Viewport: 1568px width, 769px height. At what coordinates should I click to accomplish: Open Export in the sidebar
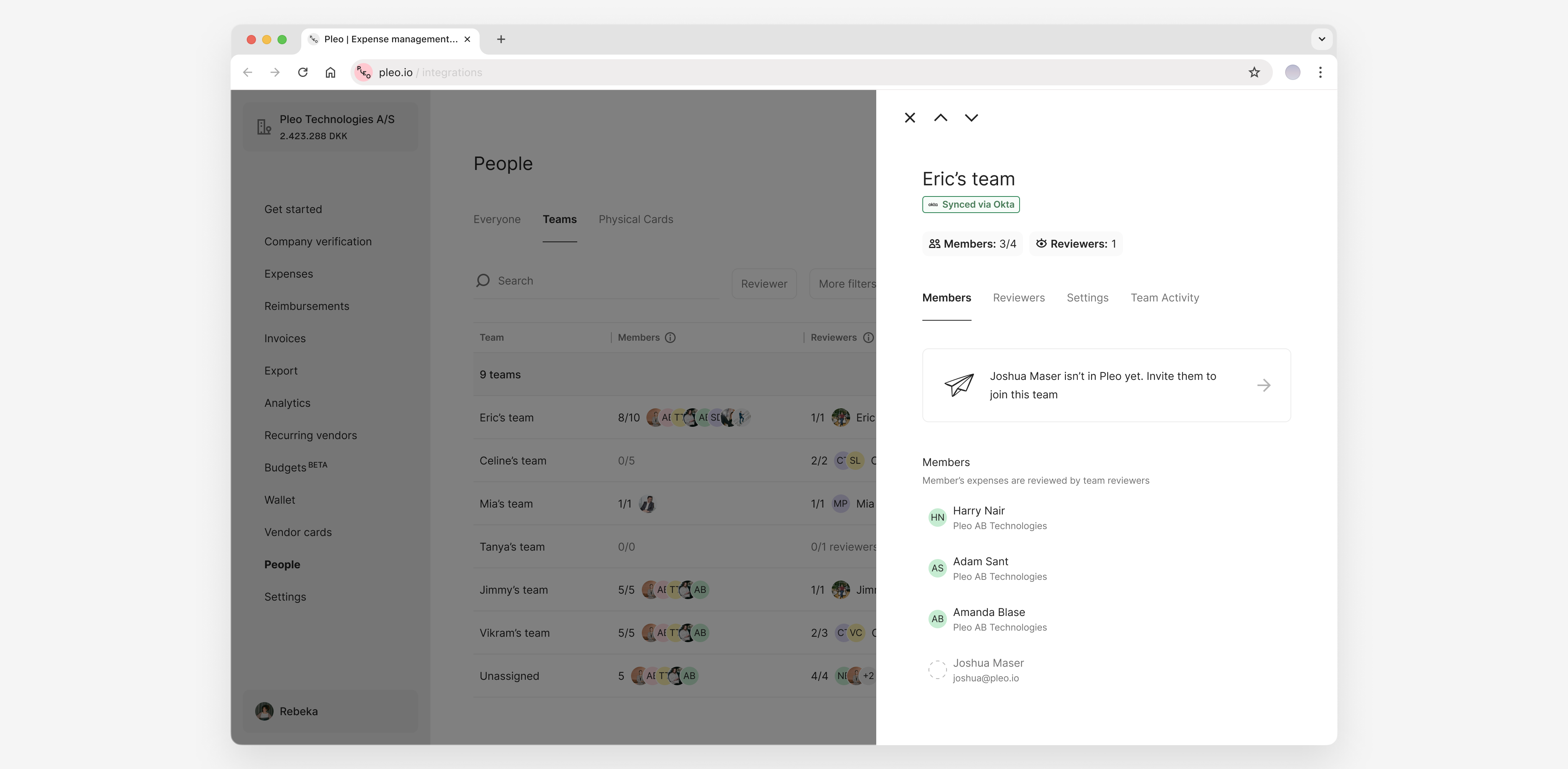point(281,371)
